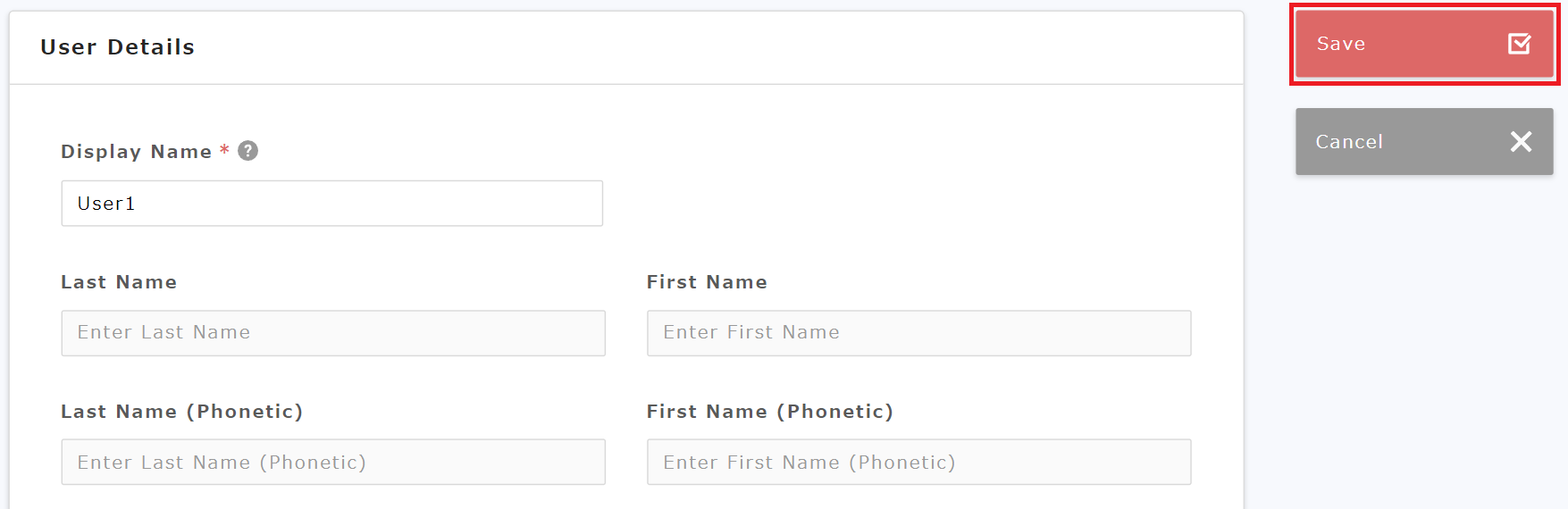Focus the Last Name (Phonetic) input
Viewport: 1568px width, 509px height.
pyautogui.click(x=332, y=462)
